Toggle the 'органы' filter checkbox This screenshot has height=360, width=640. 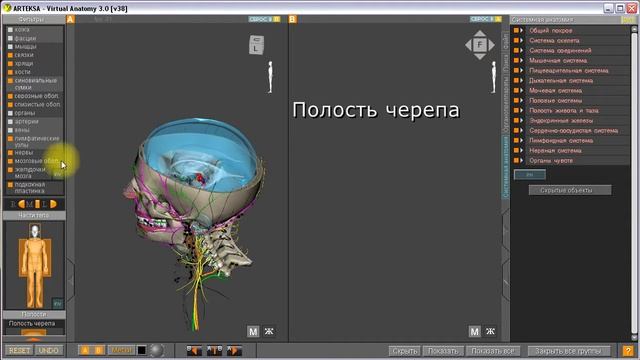pos(10,113)
